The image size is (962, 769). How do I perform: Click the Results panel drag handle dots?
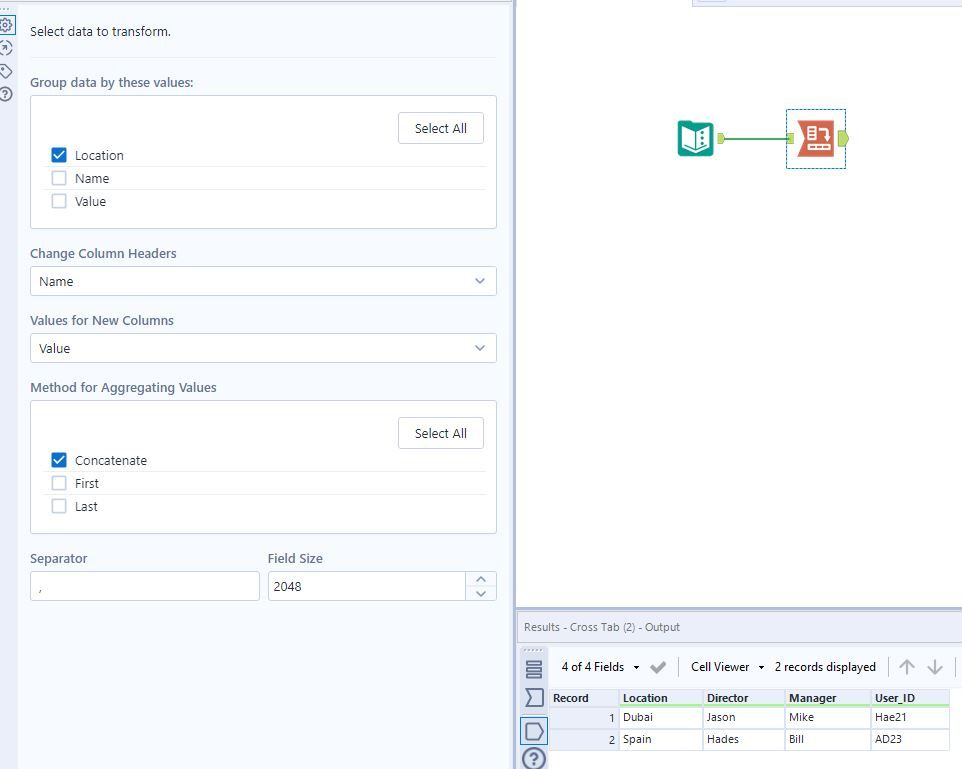click(533, 650)
